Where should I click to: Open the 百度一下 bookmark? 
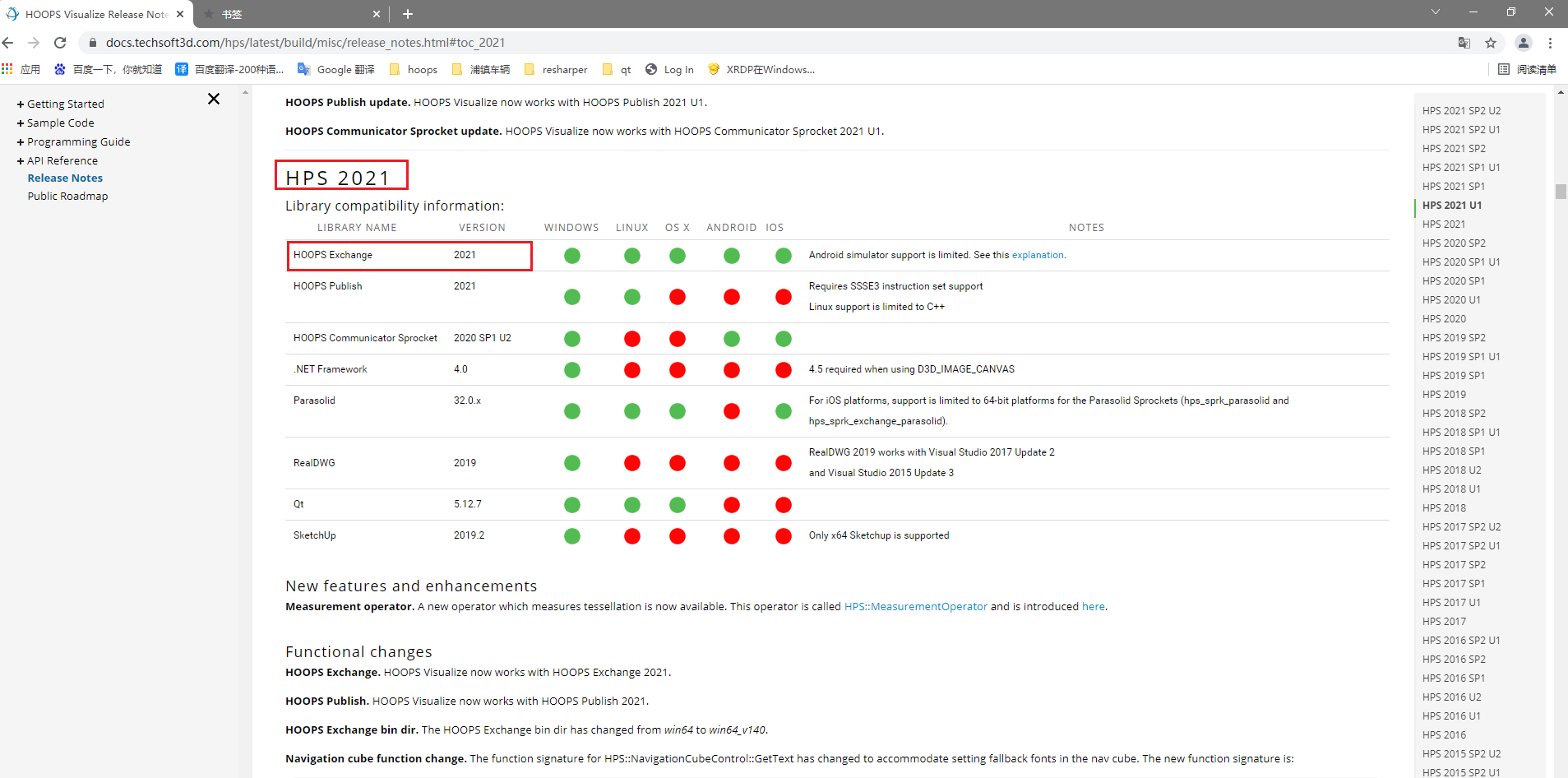click(x=109, y=69)
